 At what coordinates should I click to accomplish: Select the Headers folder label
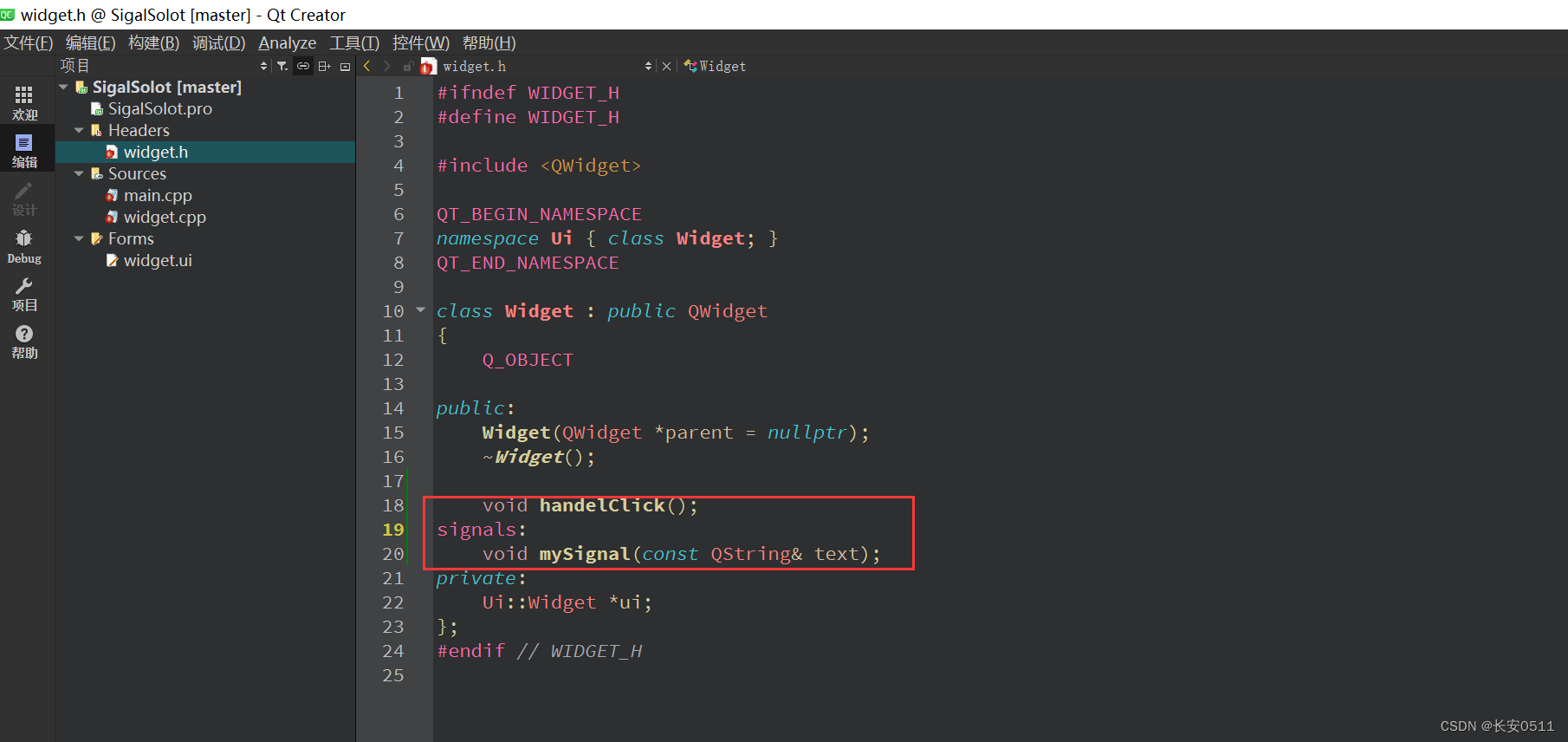[x=139, y=130]
